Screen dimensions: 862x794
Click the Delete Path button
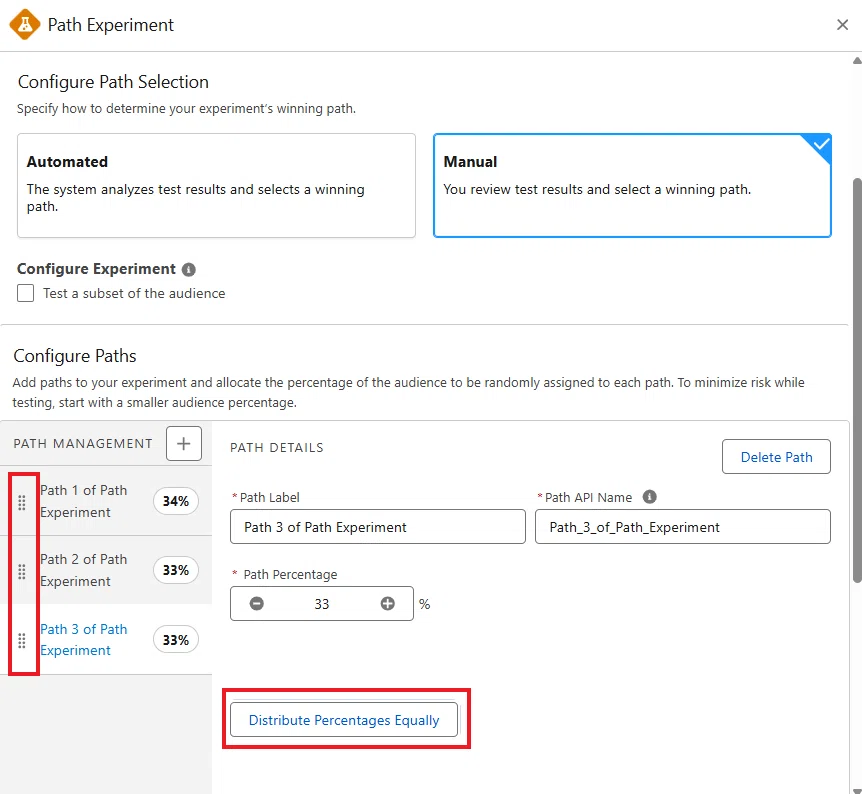coord(776,457)
